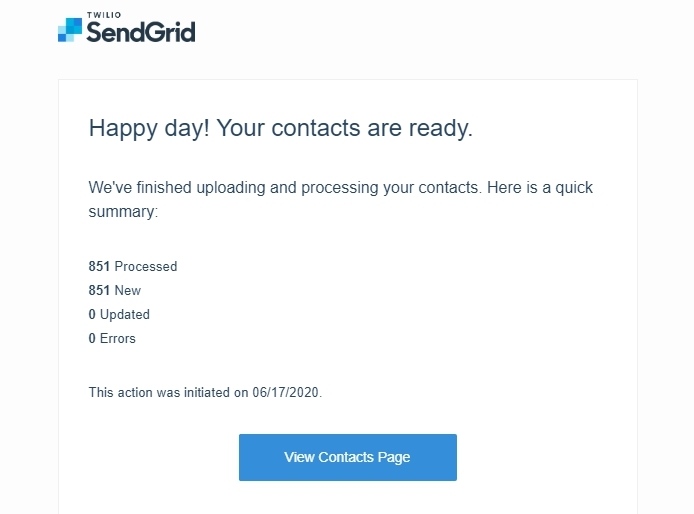The width and height of the screenshot is (694, 514).
Task: Click the small TWILIO label above SendGrid
Action: coord(104,15)
